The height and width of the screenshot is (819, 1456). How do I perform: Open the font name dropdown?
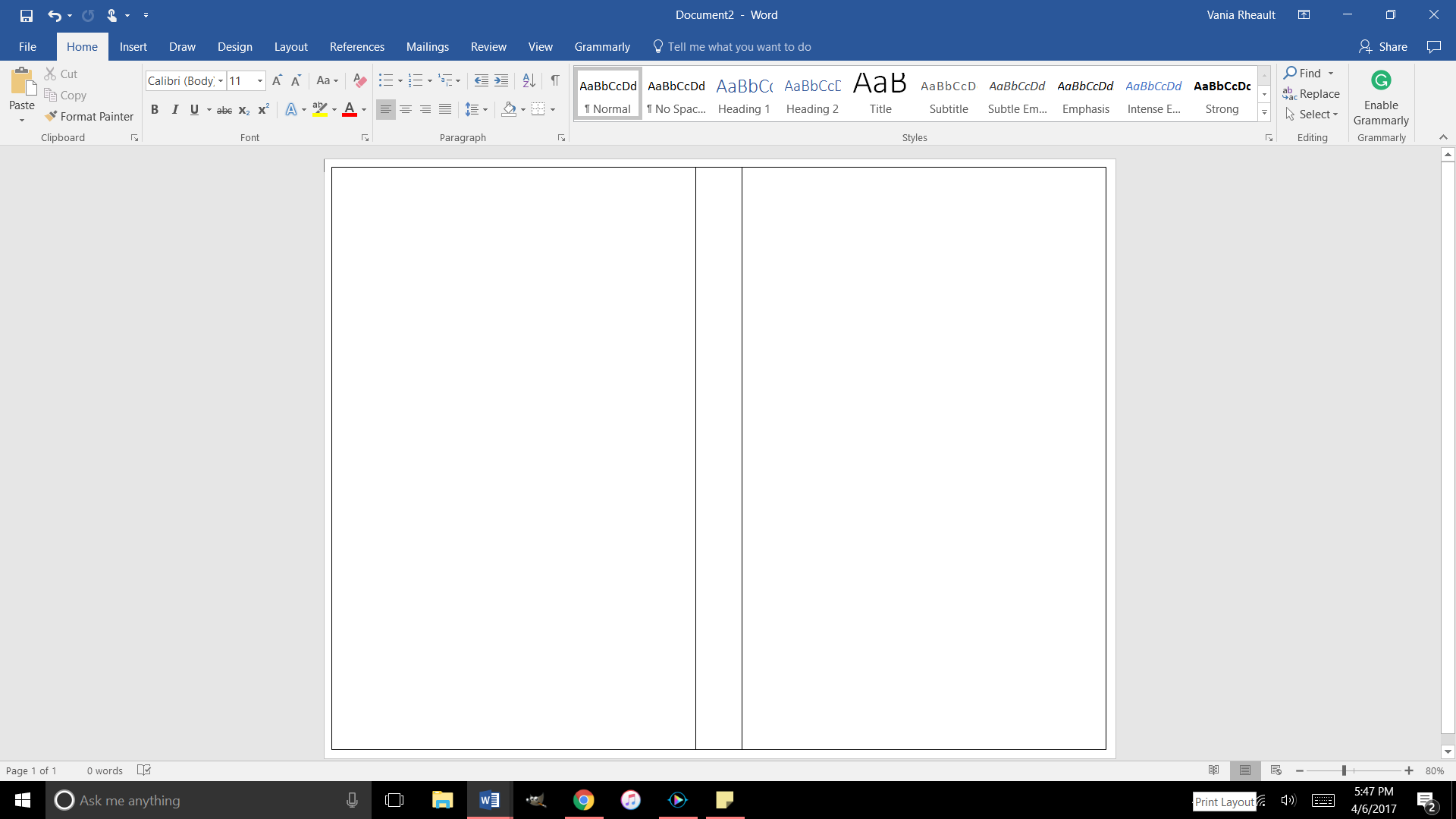[x=221, y=80]
